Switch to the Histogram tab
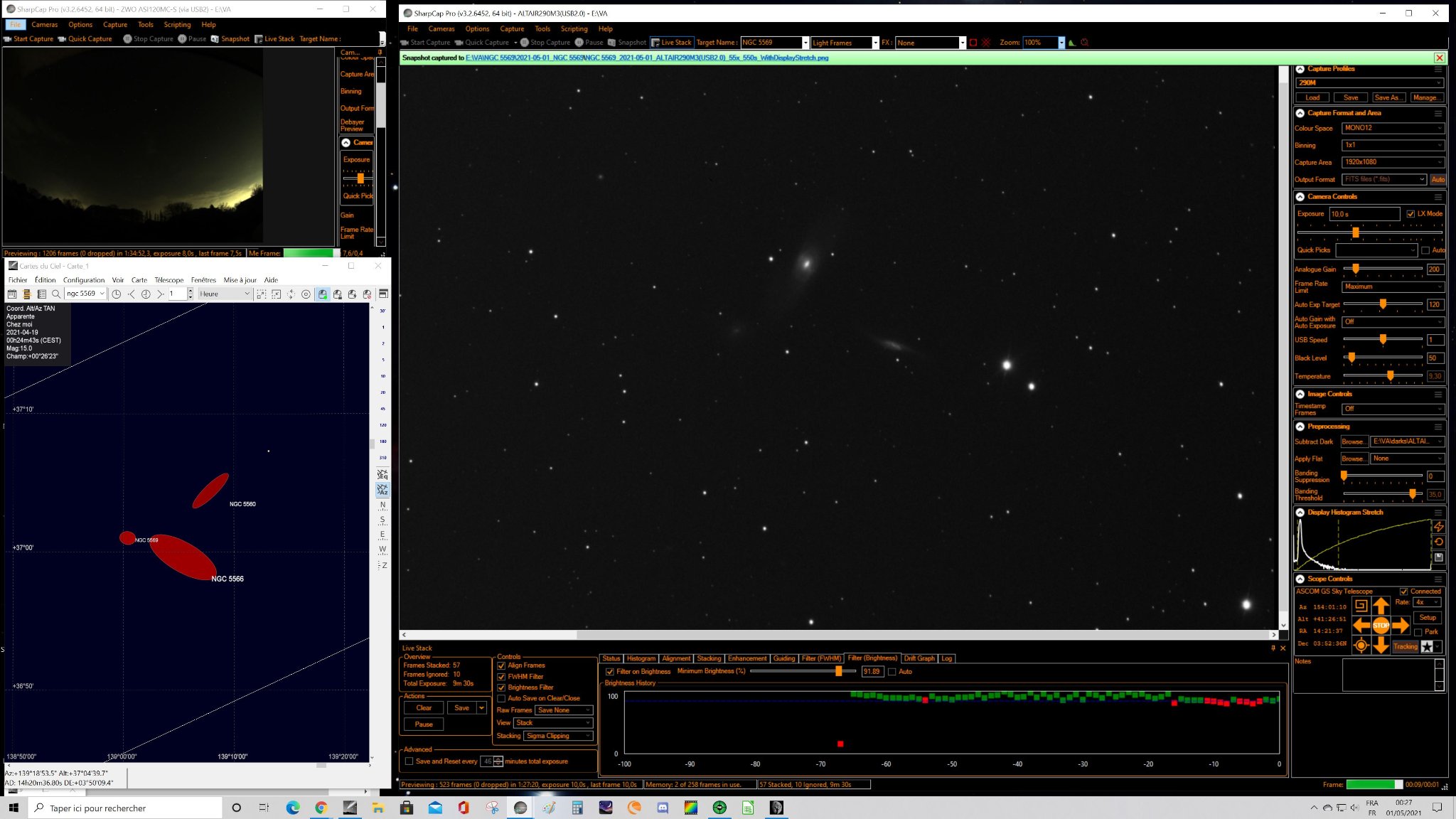 click(641, 658)
